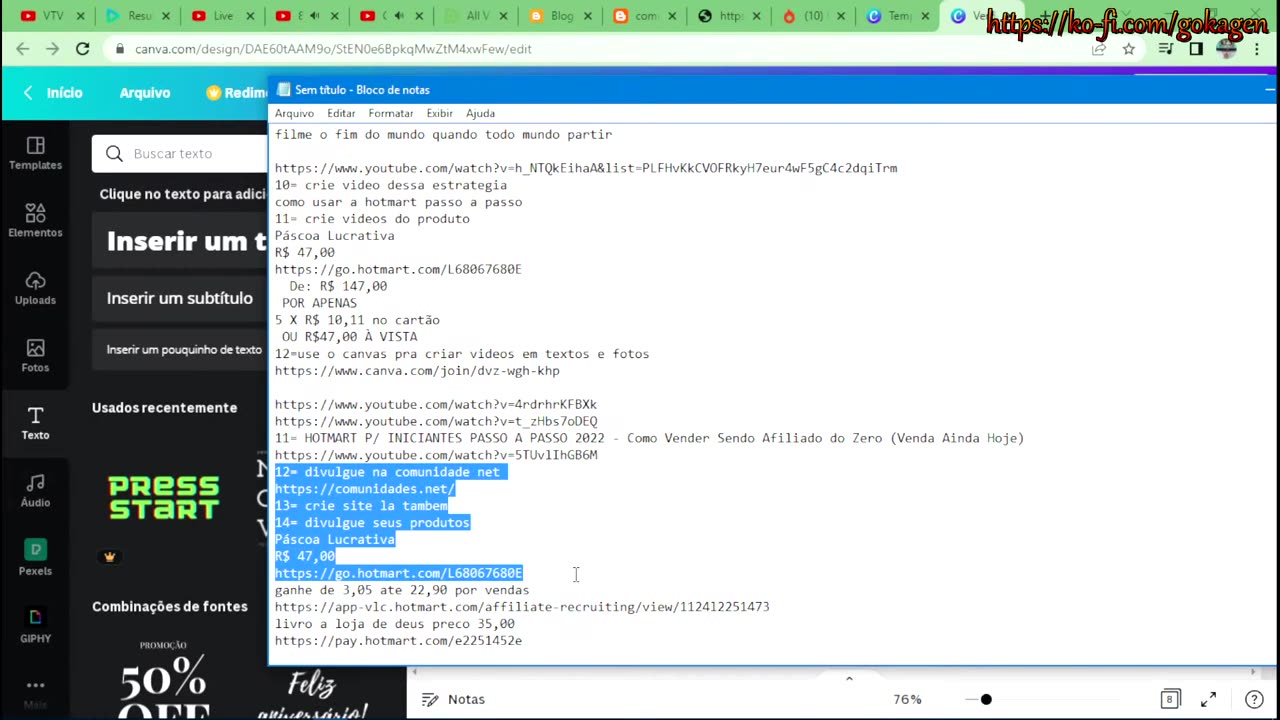The height and width of the screenshot is (720, 1280).
Task: Click the 'Usados recentemente' heading in Canva
Action: click(x=165, y=408)
